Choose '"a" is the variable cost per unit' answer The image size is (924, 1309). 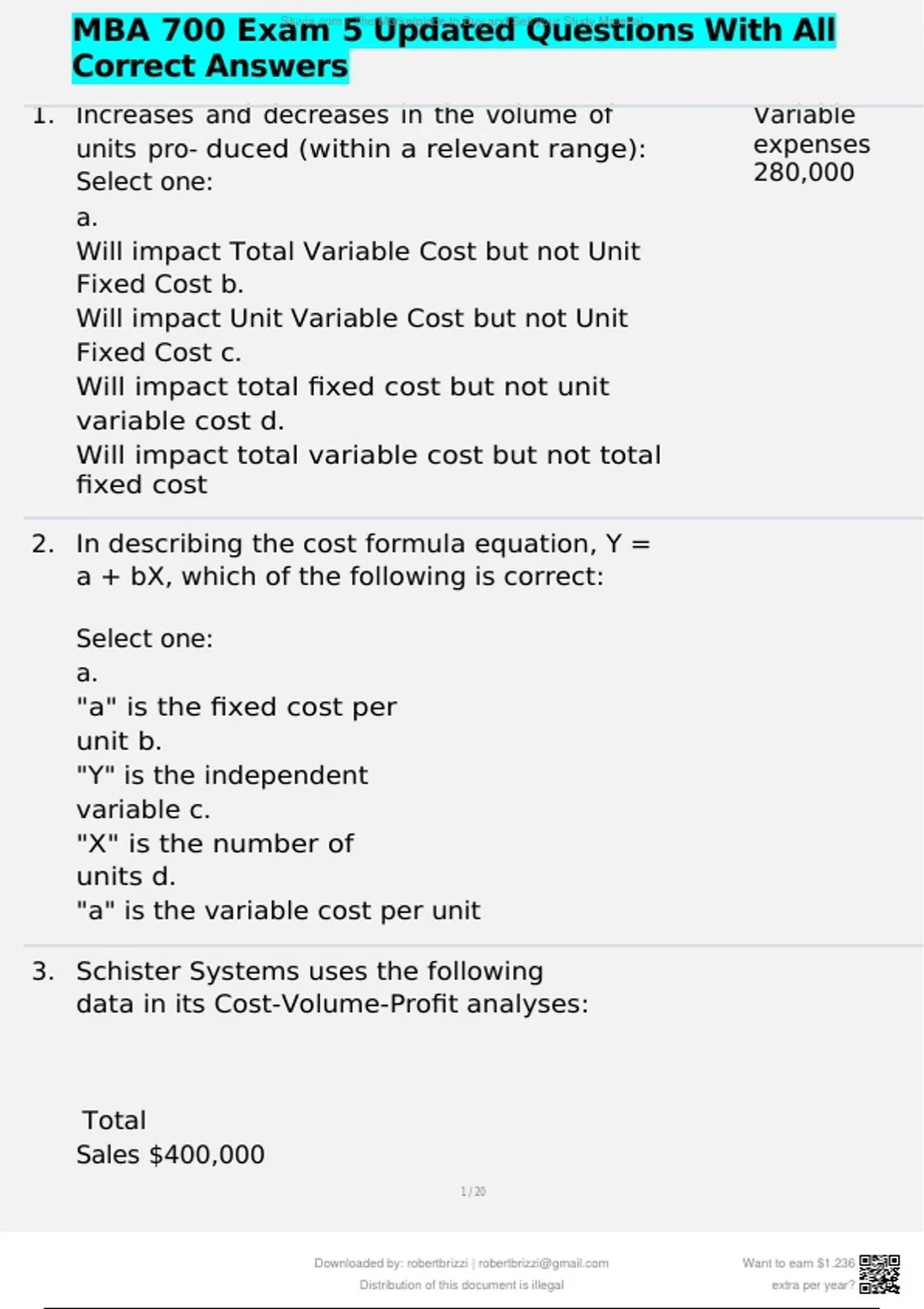278,911
